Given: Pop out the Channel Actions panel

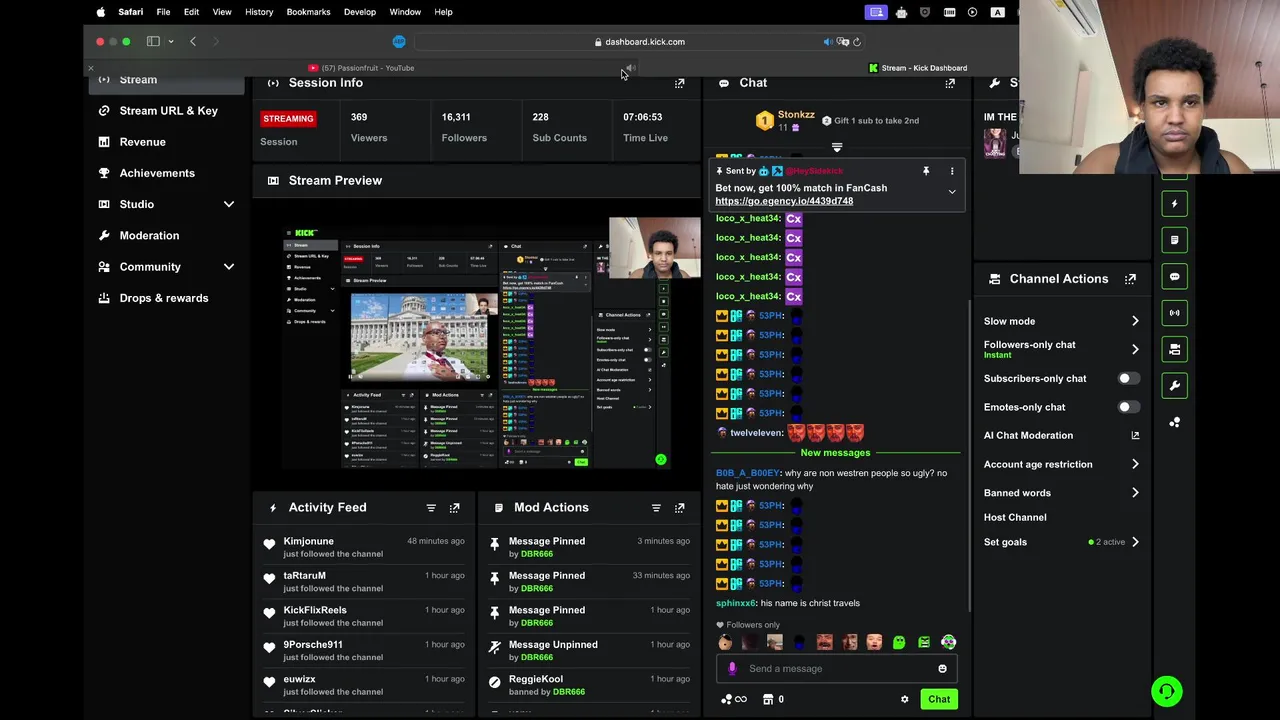Looking at the screenshot, I should (x=1130, y=279).
